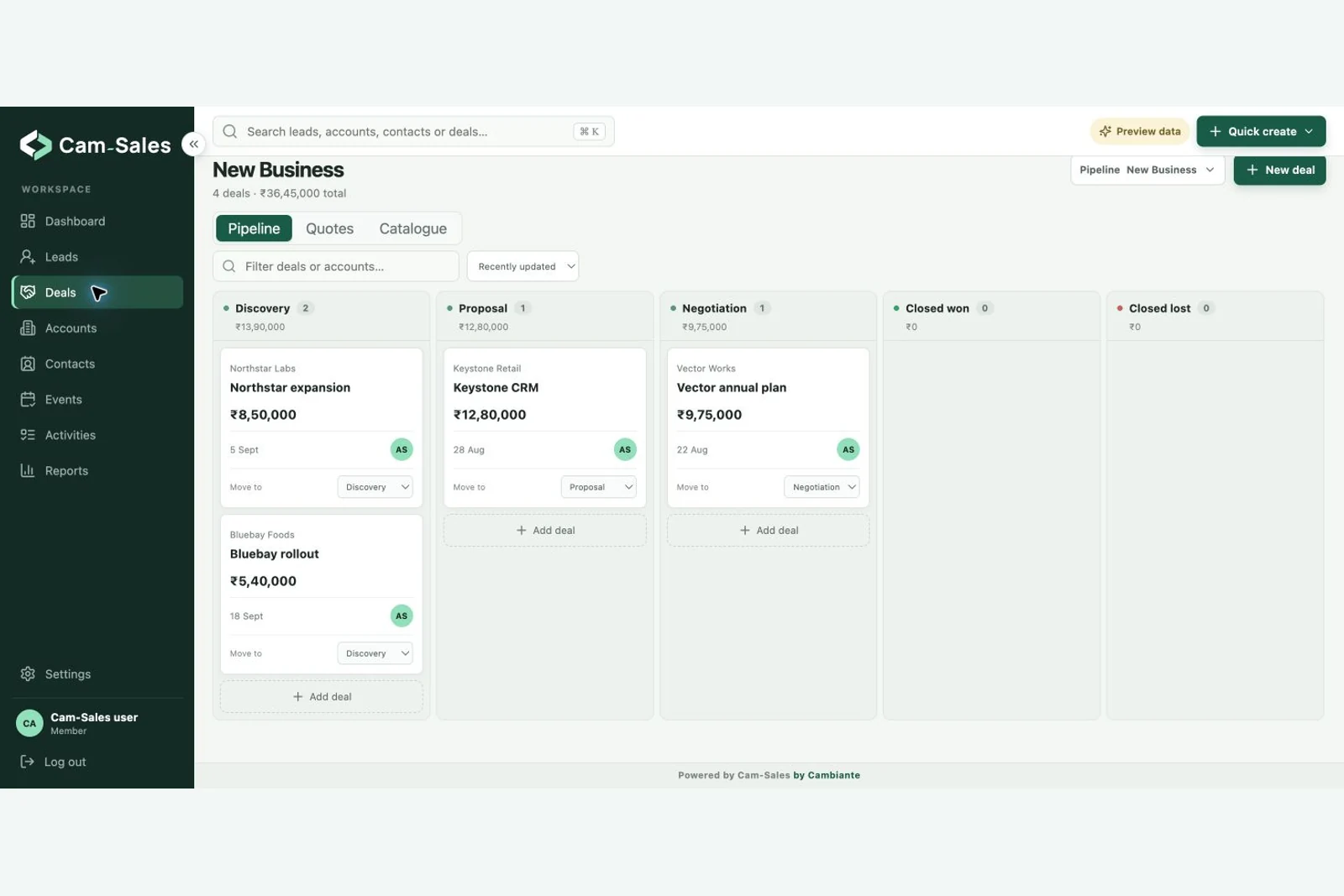Image resolution: width=1344 pixels, height=896 pixels.
Task: Click the AS avatar on Northstar expansion
Action: pos(402,449)
